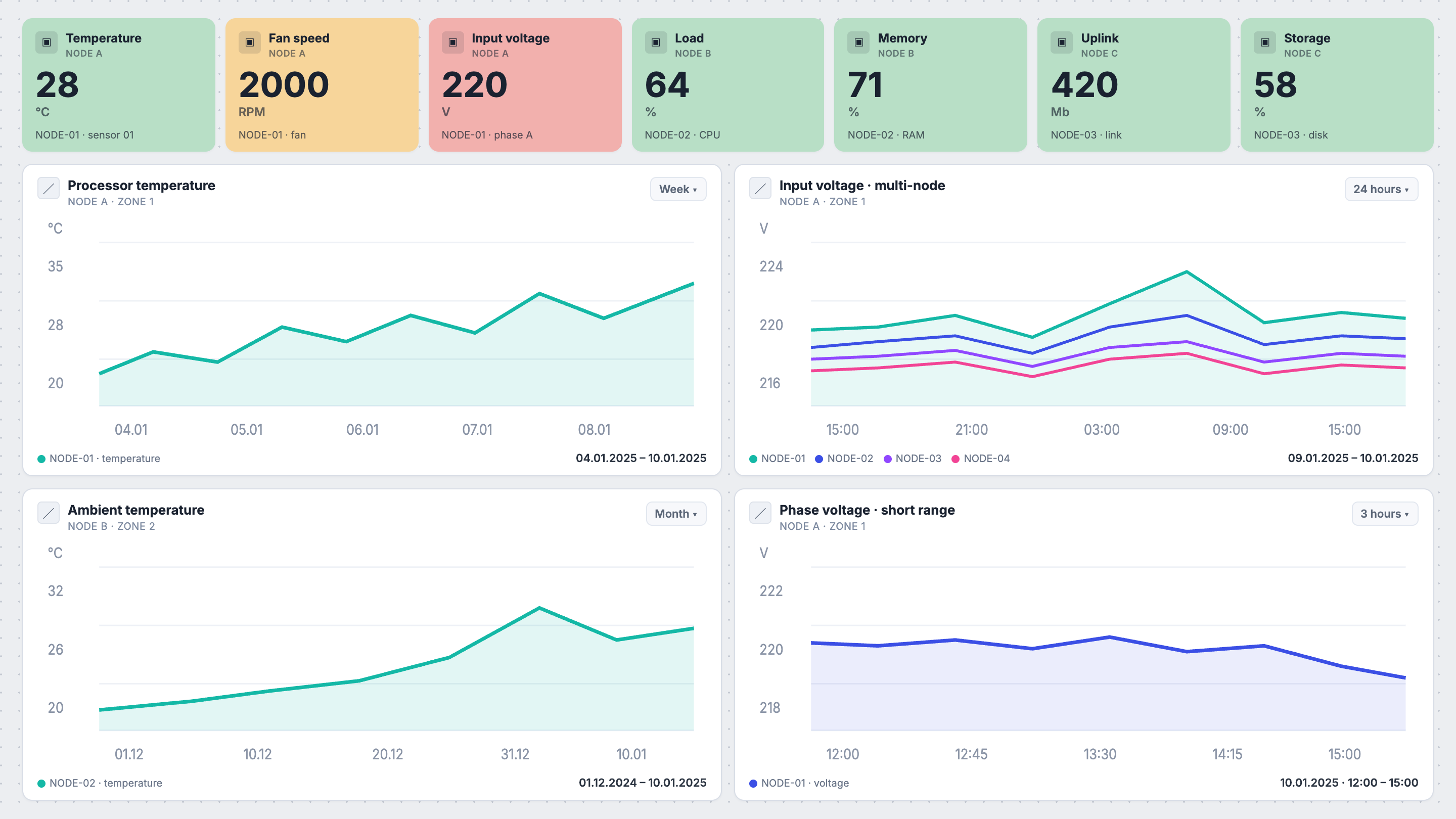The image size is (1456, 819).
Task: Open the Month range dropdown
Action: coord(676,514)
